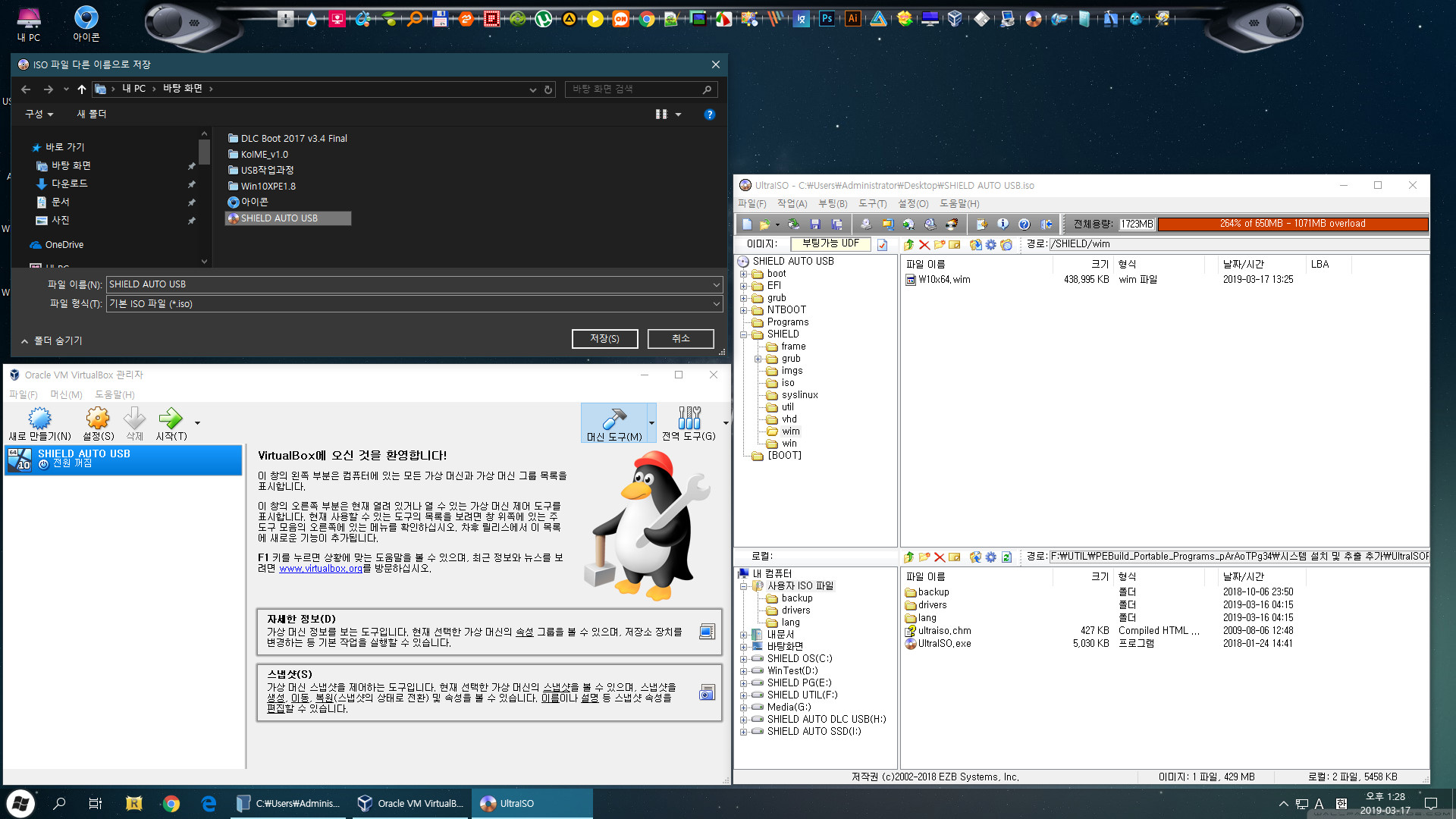
Task: Click the help question mark in save dialog
Action: point(709,115)
